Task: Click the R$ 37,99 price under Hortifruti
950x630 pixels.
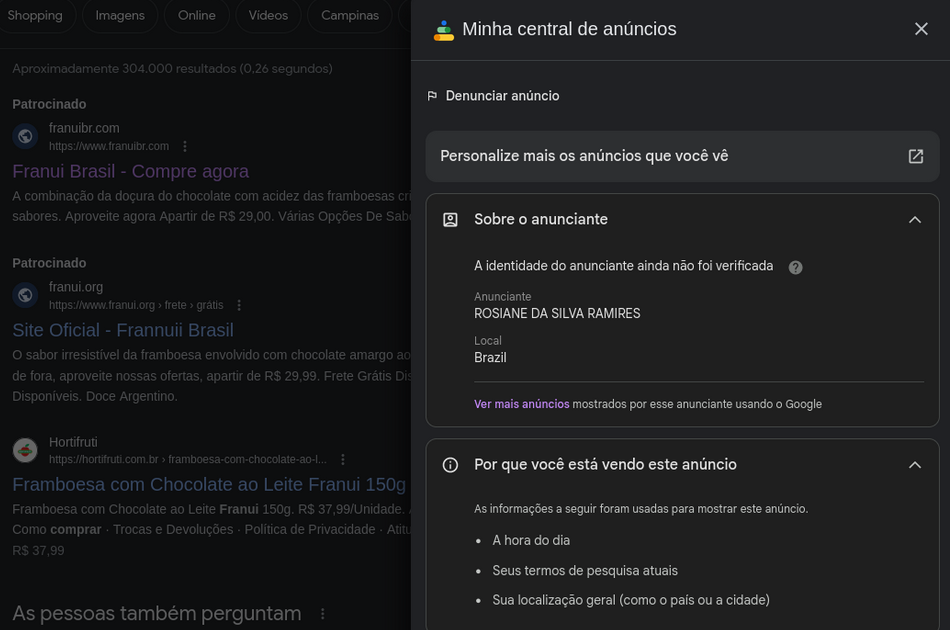Action: 38,551
